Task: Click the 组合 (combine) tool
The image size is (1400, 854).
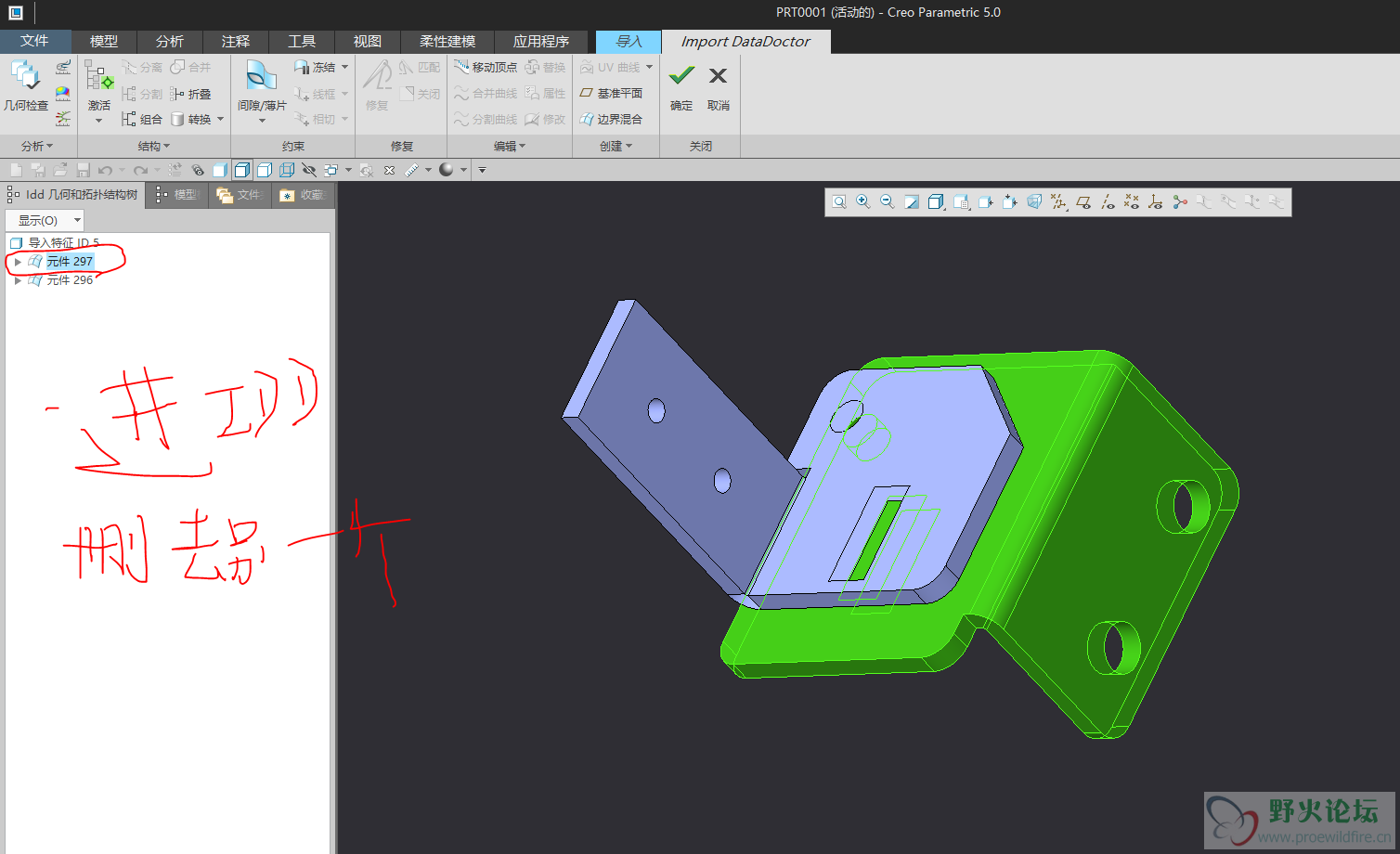Action: pos(142,120)
